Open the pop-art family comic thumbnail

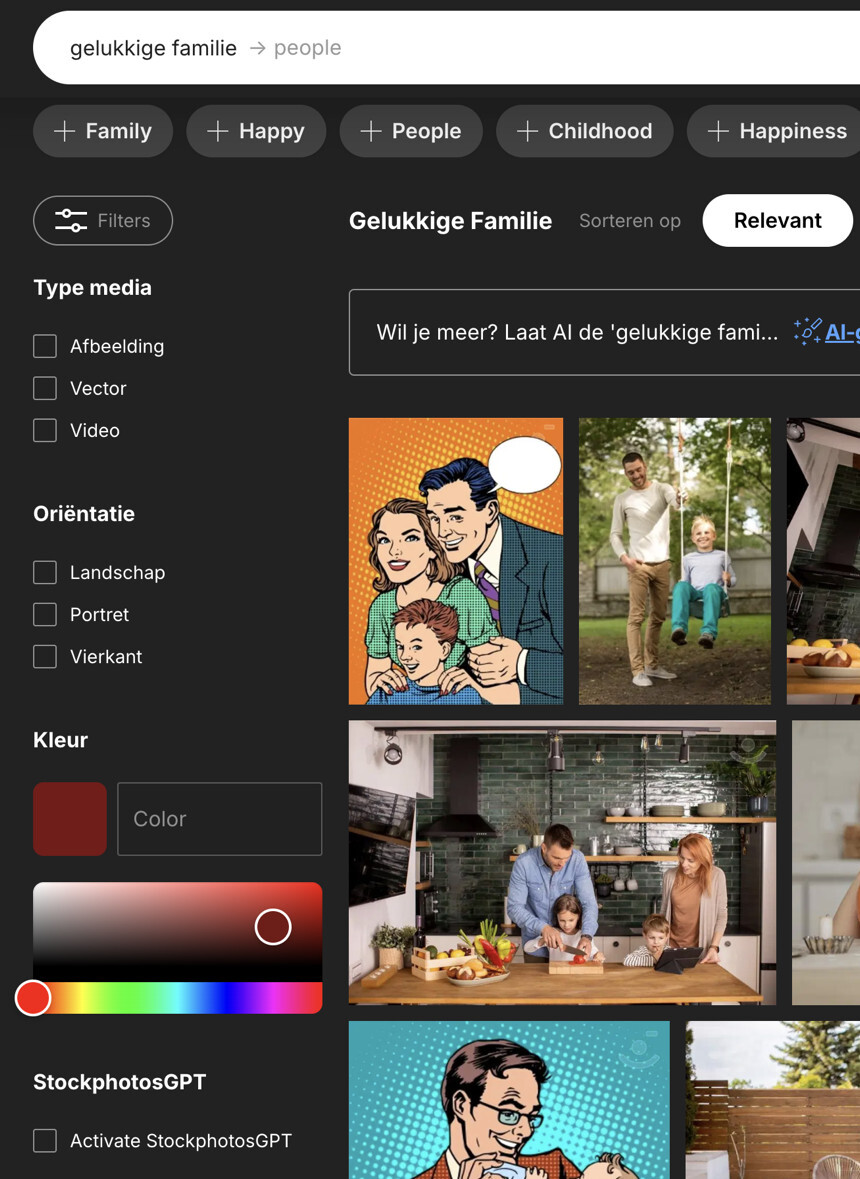(x=456, y=561)
